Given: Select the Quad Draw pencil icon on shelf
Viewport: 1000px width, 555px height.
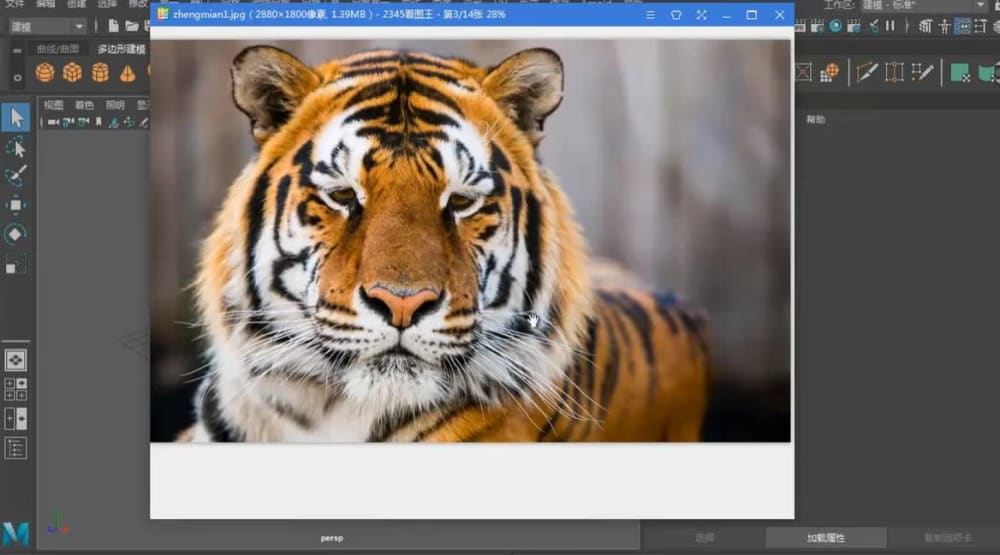Looking at the screenshot, I should coord(922,73).
